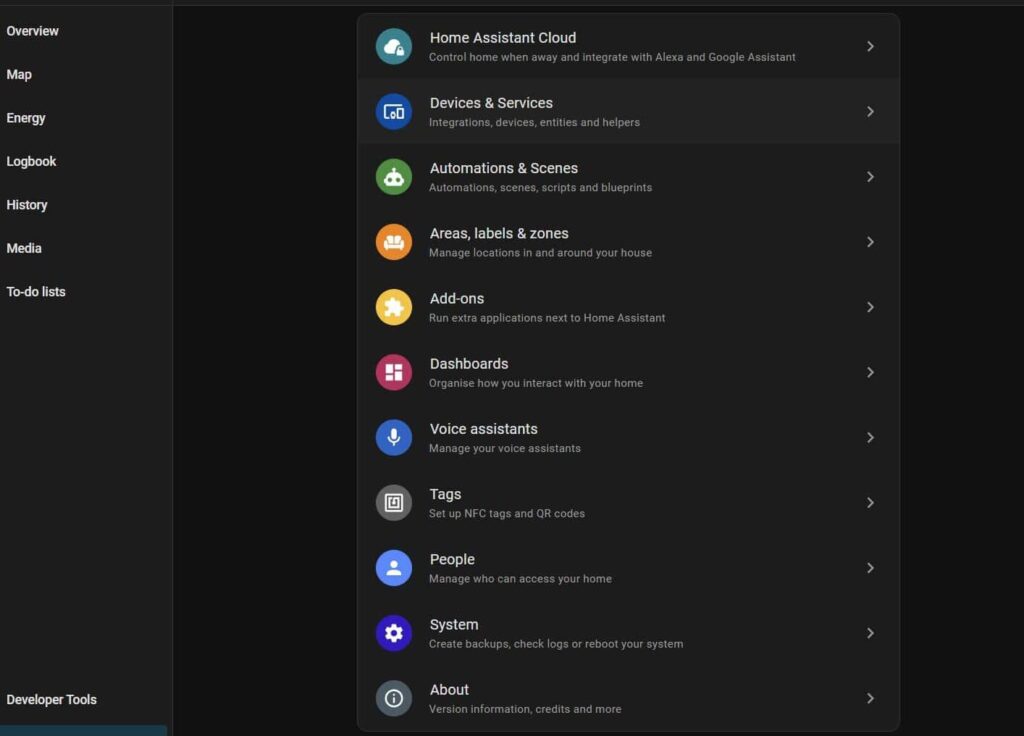Click 'Run extra applications next to Home Assistant'
Viewport: 1024px width, 736px height.
(x=547, y=318)
